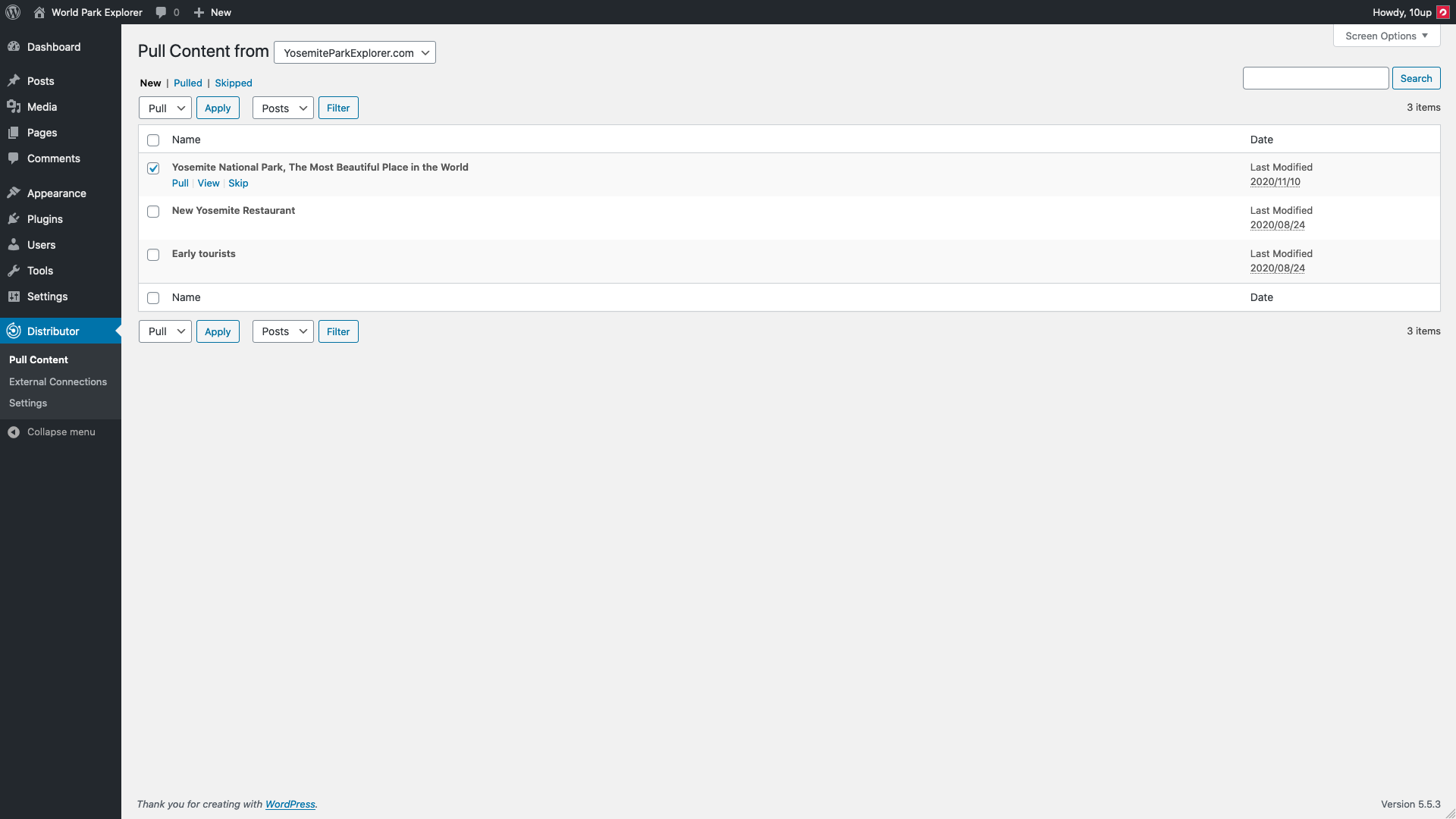Click the top Apply button
The height and width of the screenshot is (819, 1456).
(218, 108)
